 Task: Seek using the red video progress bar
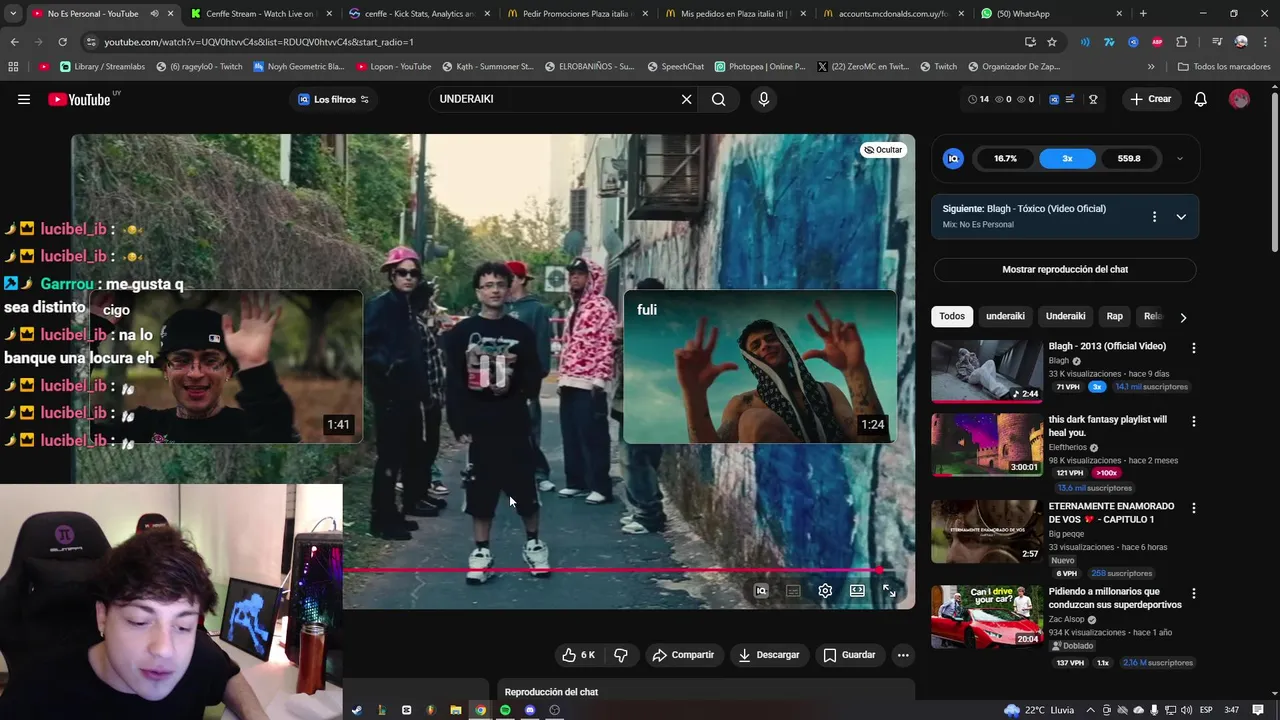click(x=628, y=570)
